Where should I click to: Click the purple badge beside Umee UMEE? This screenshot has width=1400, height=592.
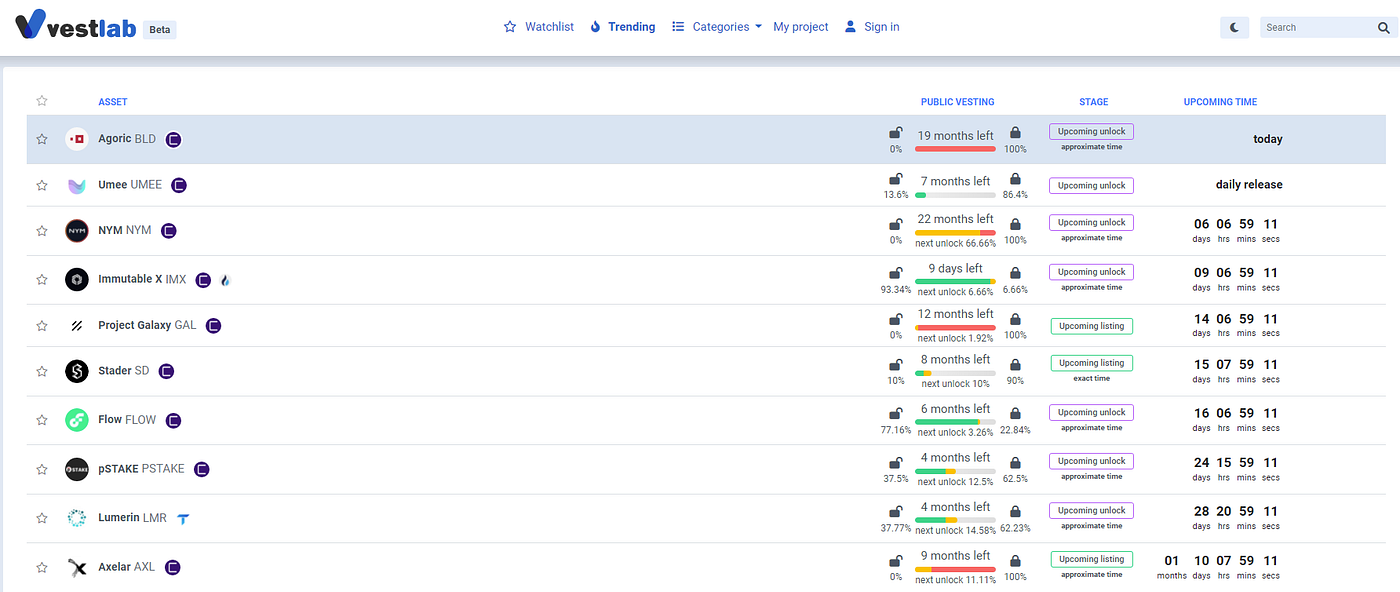click(x=179, y=185)
